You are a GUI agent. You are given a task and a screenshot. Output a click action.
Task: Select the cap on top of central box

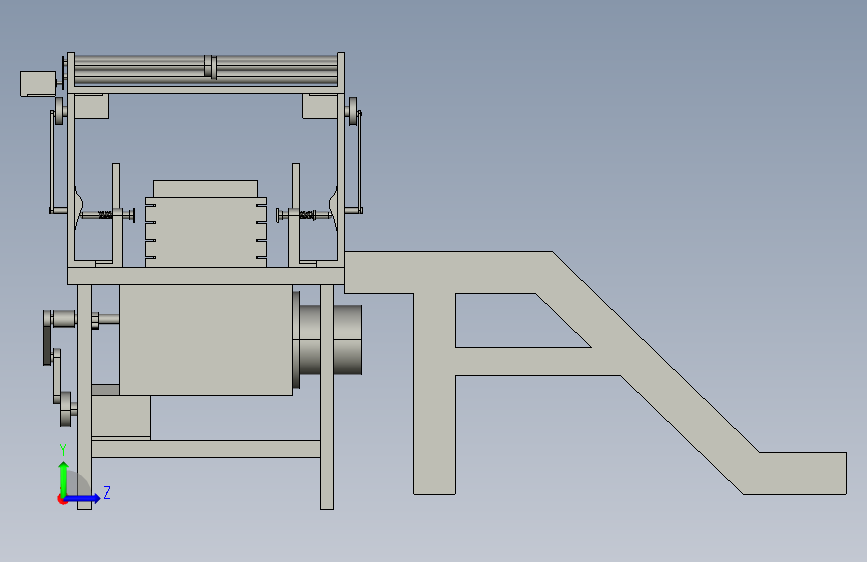206,189
